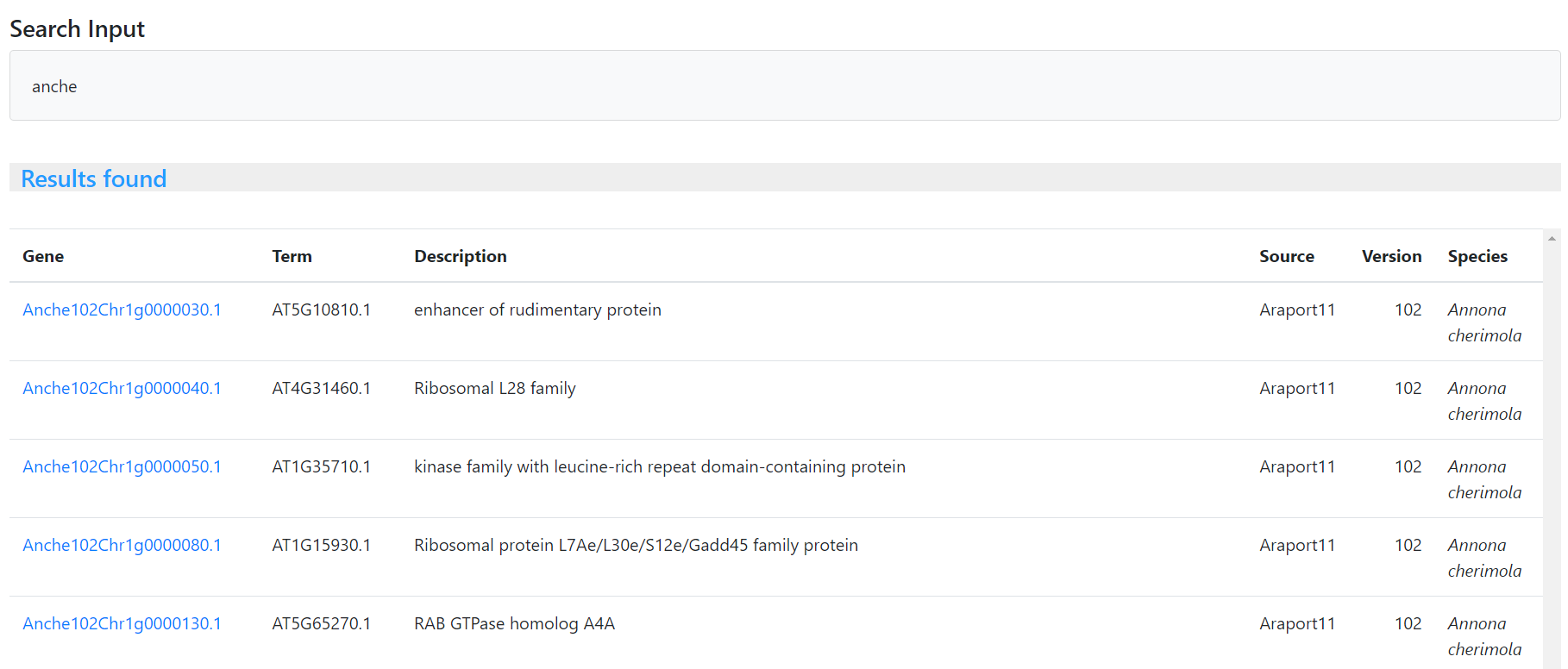Open gene link Anche102Chr1g0000080.1
1568x669 pixels.
pyautogui.click(x=122, y=545)
